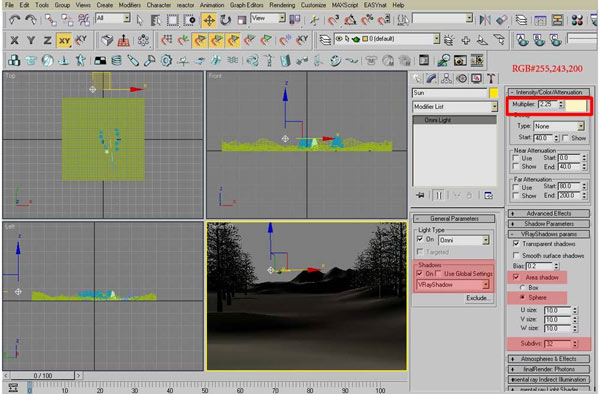
Task: Activate the Select and Rotate tool
Action: click(225, 20)
